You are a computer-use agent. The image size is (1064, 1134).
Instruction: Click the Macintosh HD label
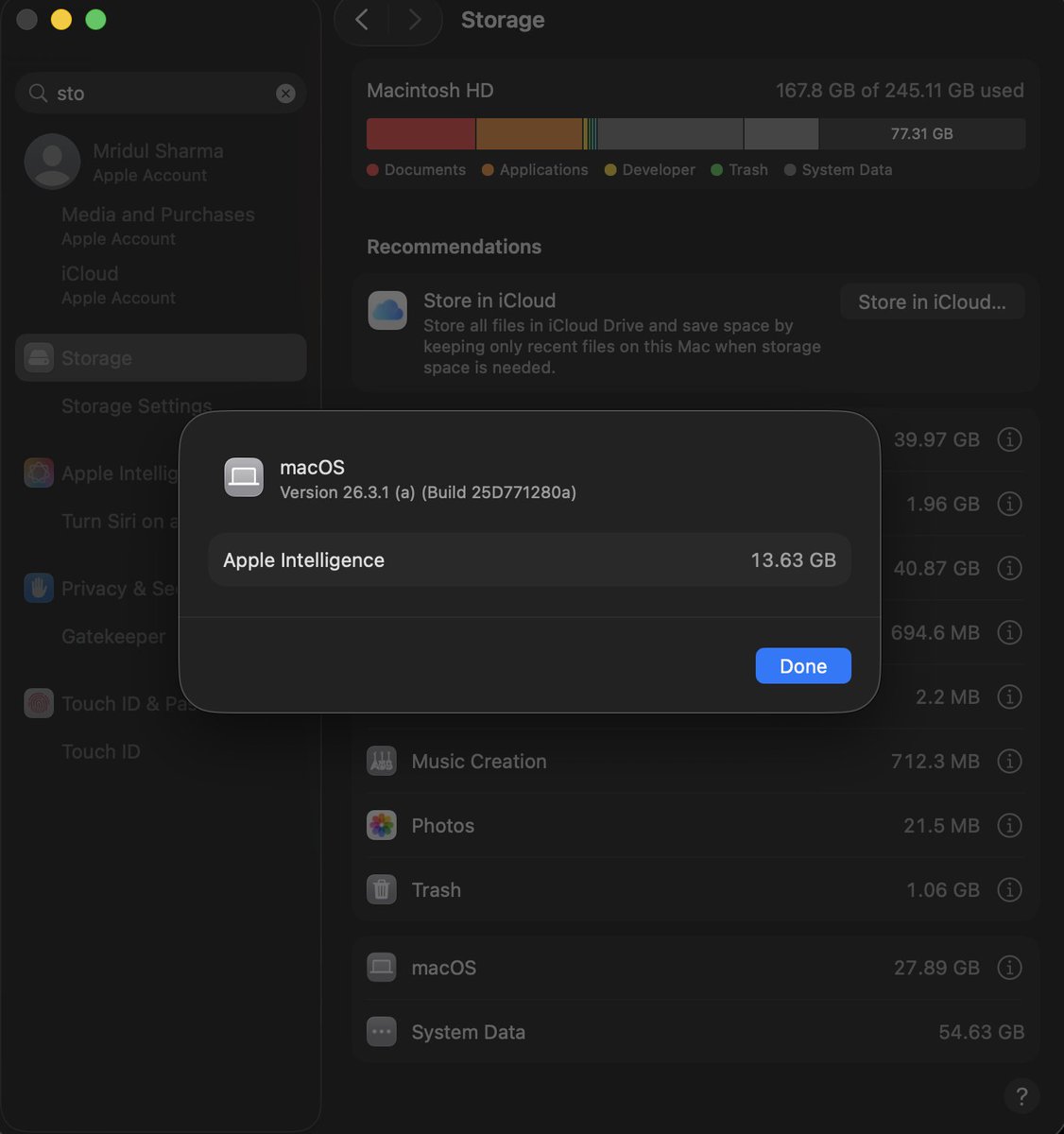pos(430,91)
